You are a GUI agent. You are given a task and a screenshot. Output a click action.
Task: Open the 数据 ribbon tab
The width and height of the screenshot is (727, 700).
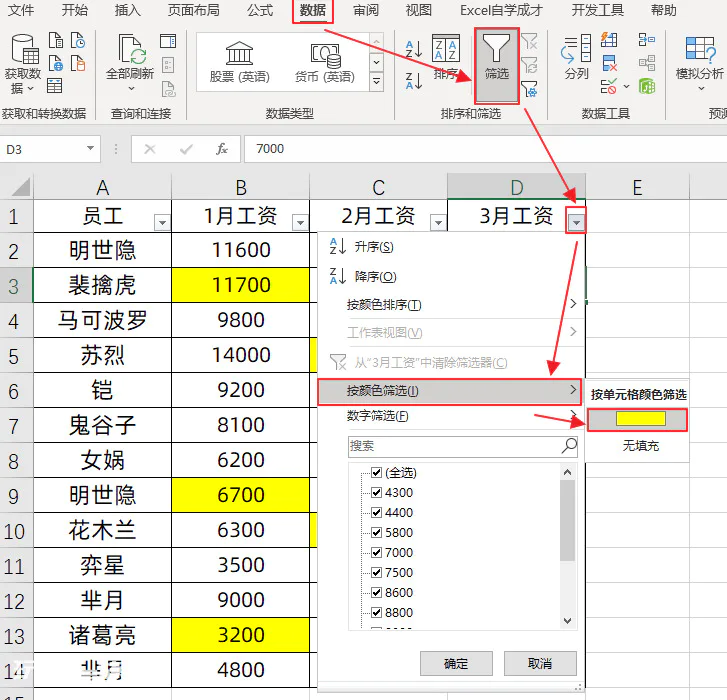(312, 10)
